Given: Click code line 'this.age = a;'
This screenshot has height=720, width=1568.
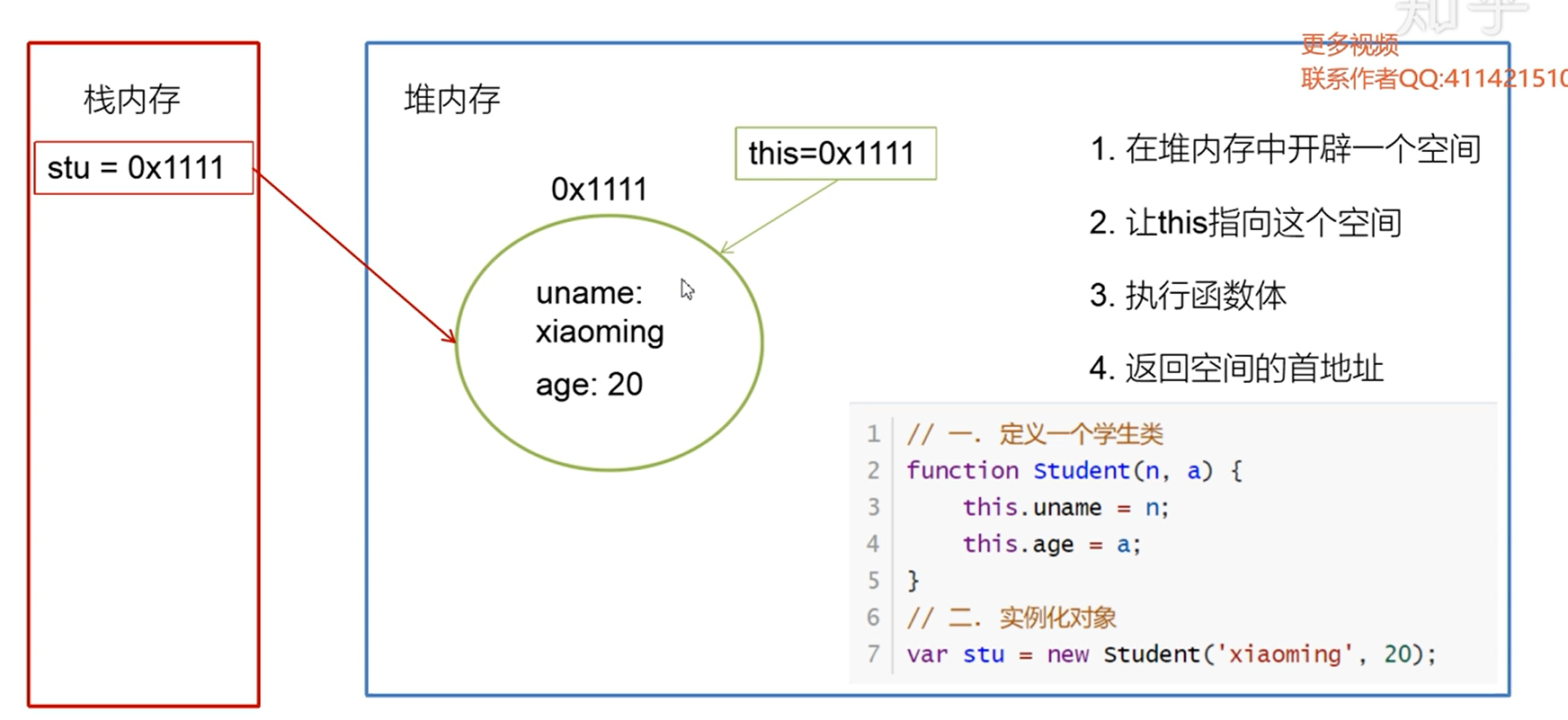Looking at the screenshot, I should [x=1051, y=545].
